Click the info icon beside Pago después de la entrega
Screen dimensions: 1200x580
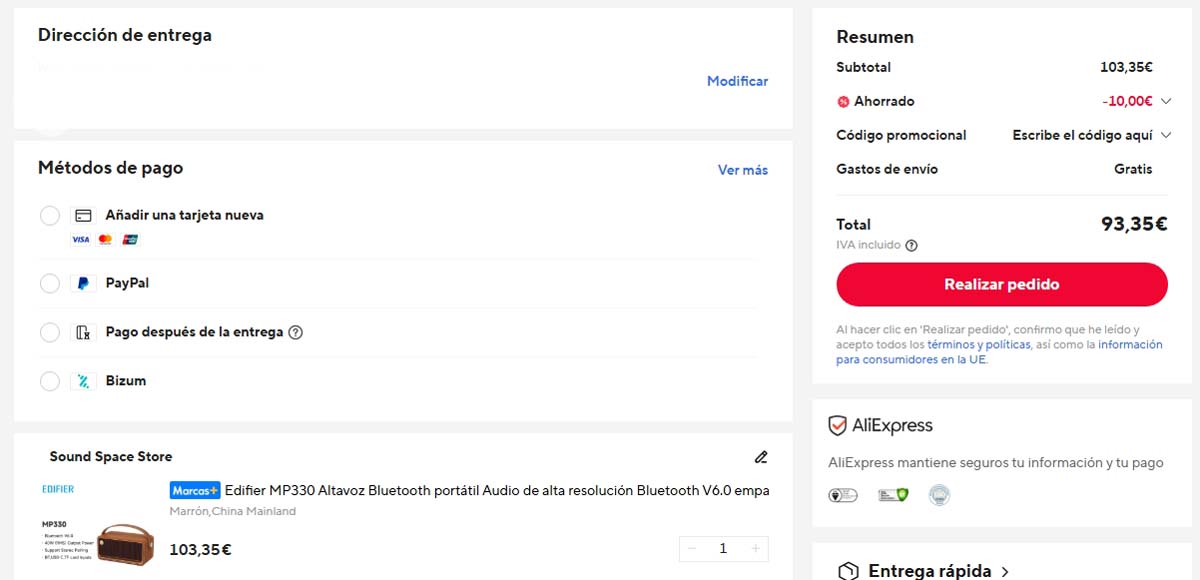point(295,332)
